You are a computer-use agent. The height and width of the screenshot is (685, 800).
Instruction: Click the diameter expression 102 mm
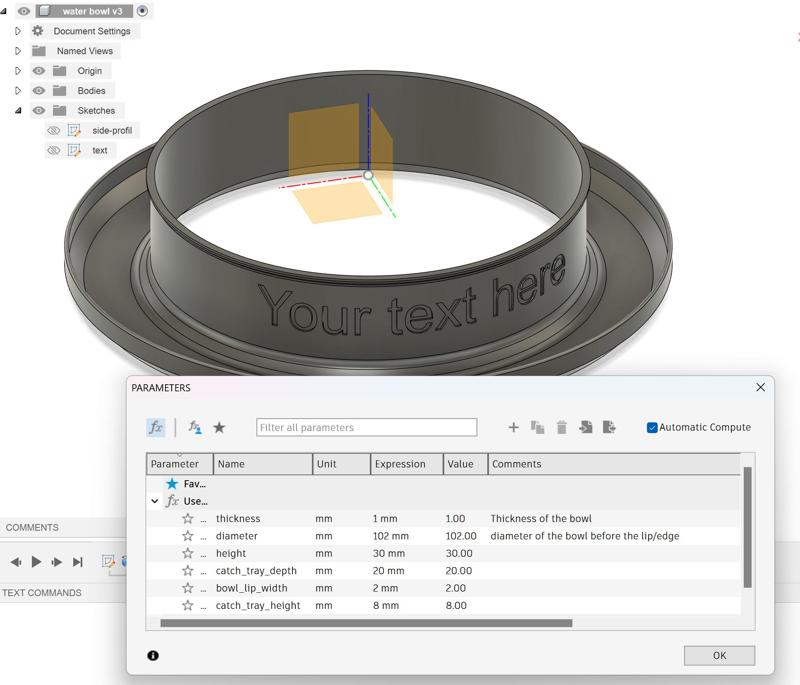pos(390,536)
